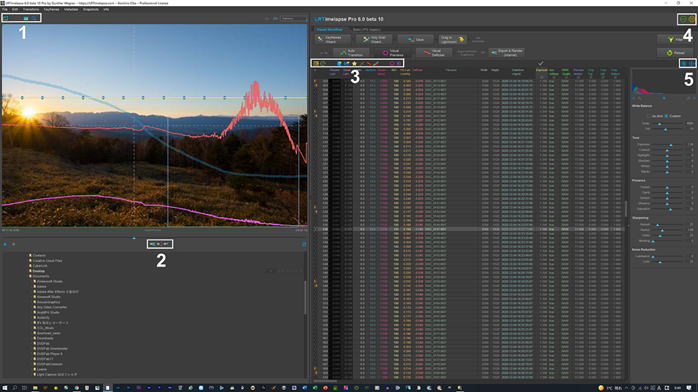The height and width of the screenshot is (392, 698).
Task: Open the Transitions menu
Action: pos(31,9)
